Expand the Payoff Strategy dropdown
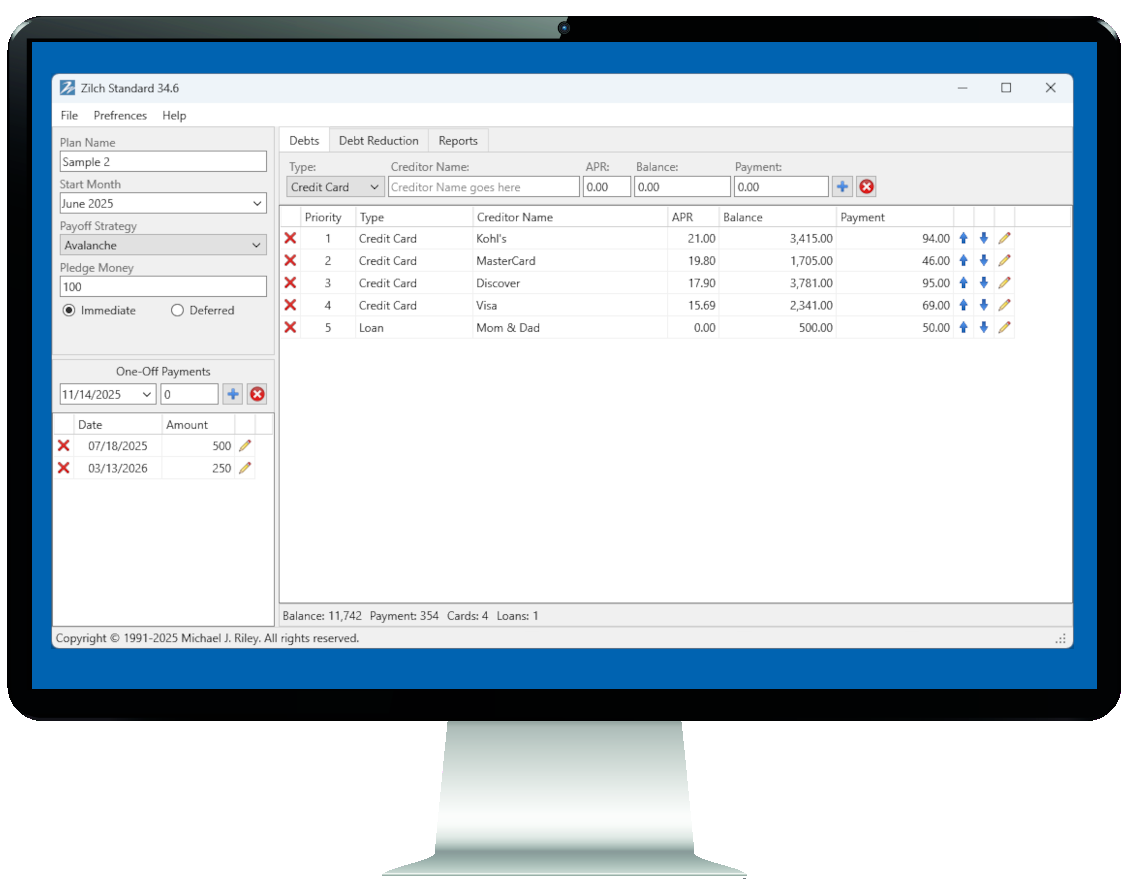This screenshot has width=1132, height=890. [x=257, y=245]
